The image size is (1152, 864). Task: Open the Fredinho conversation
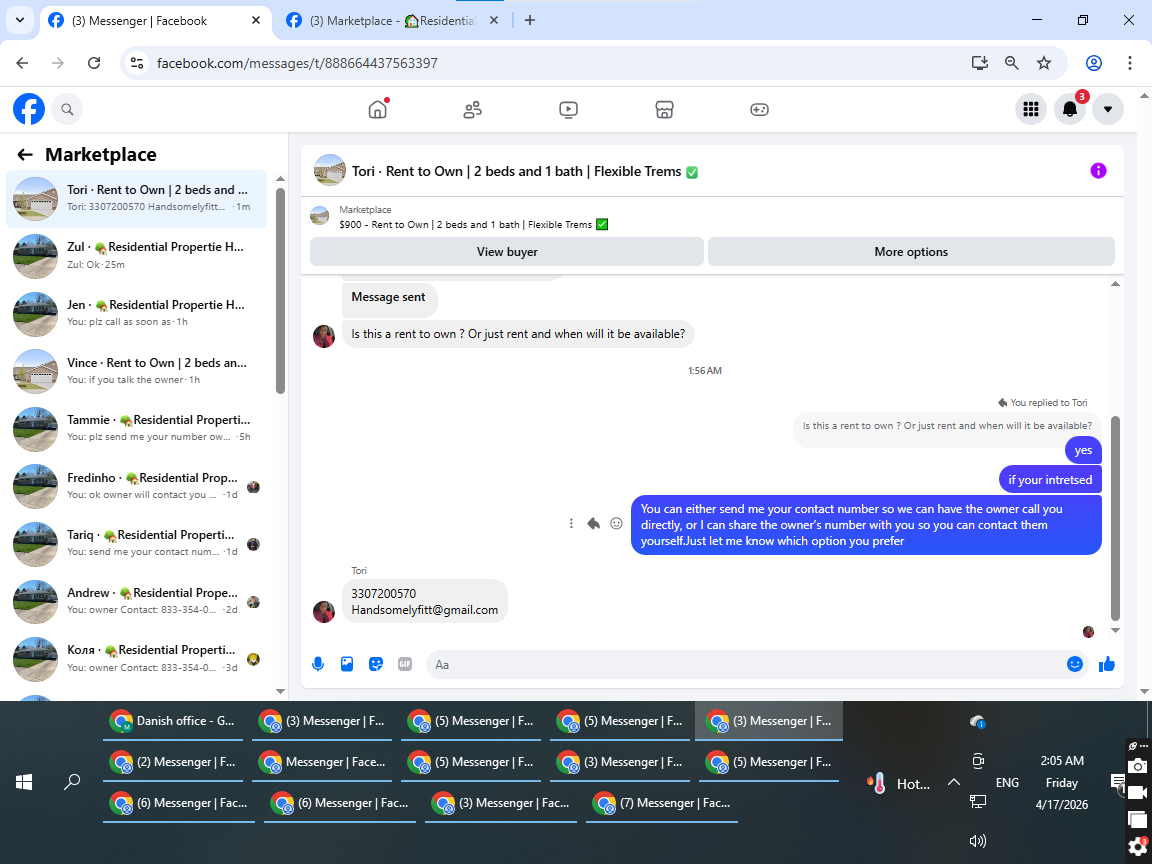click(x=137, y=486)
